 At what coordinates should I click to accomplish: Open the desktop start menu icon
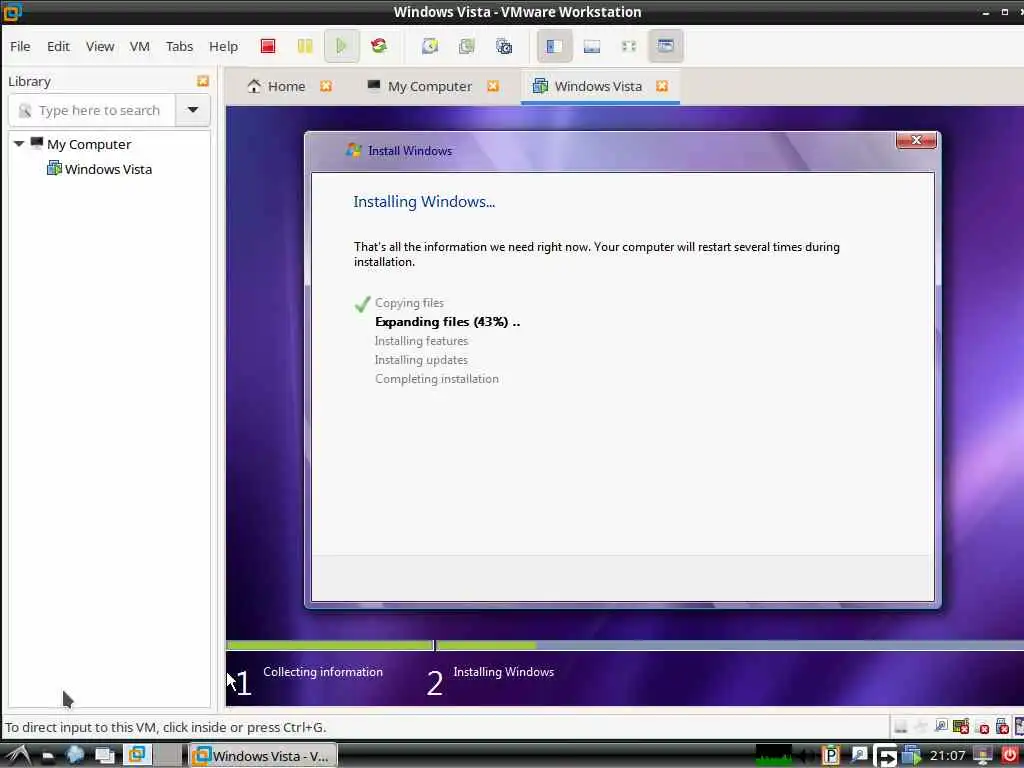(18, 756)
